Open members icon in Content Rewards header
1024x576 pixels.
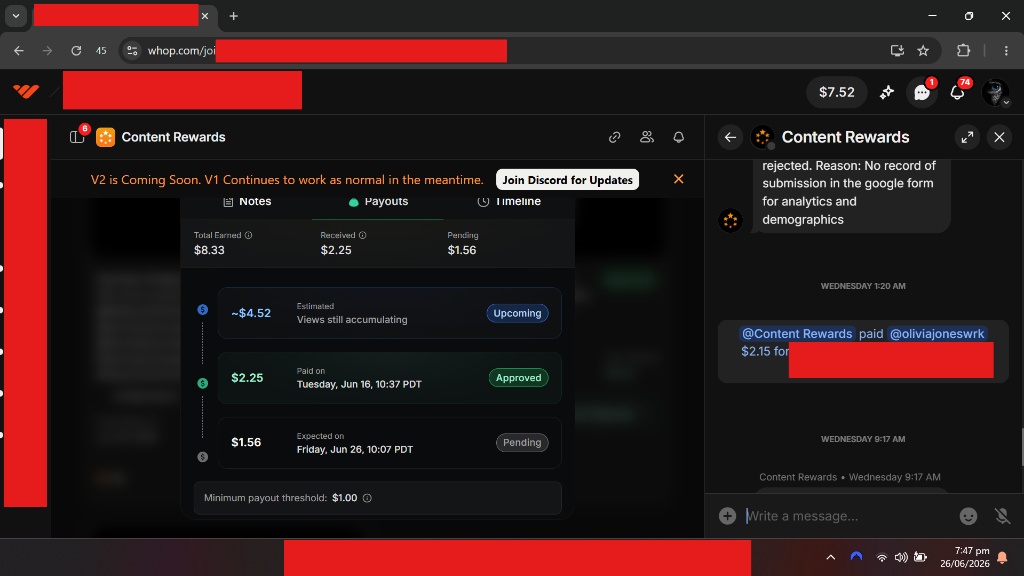647,137
